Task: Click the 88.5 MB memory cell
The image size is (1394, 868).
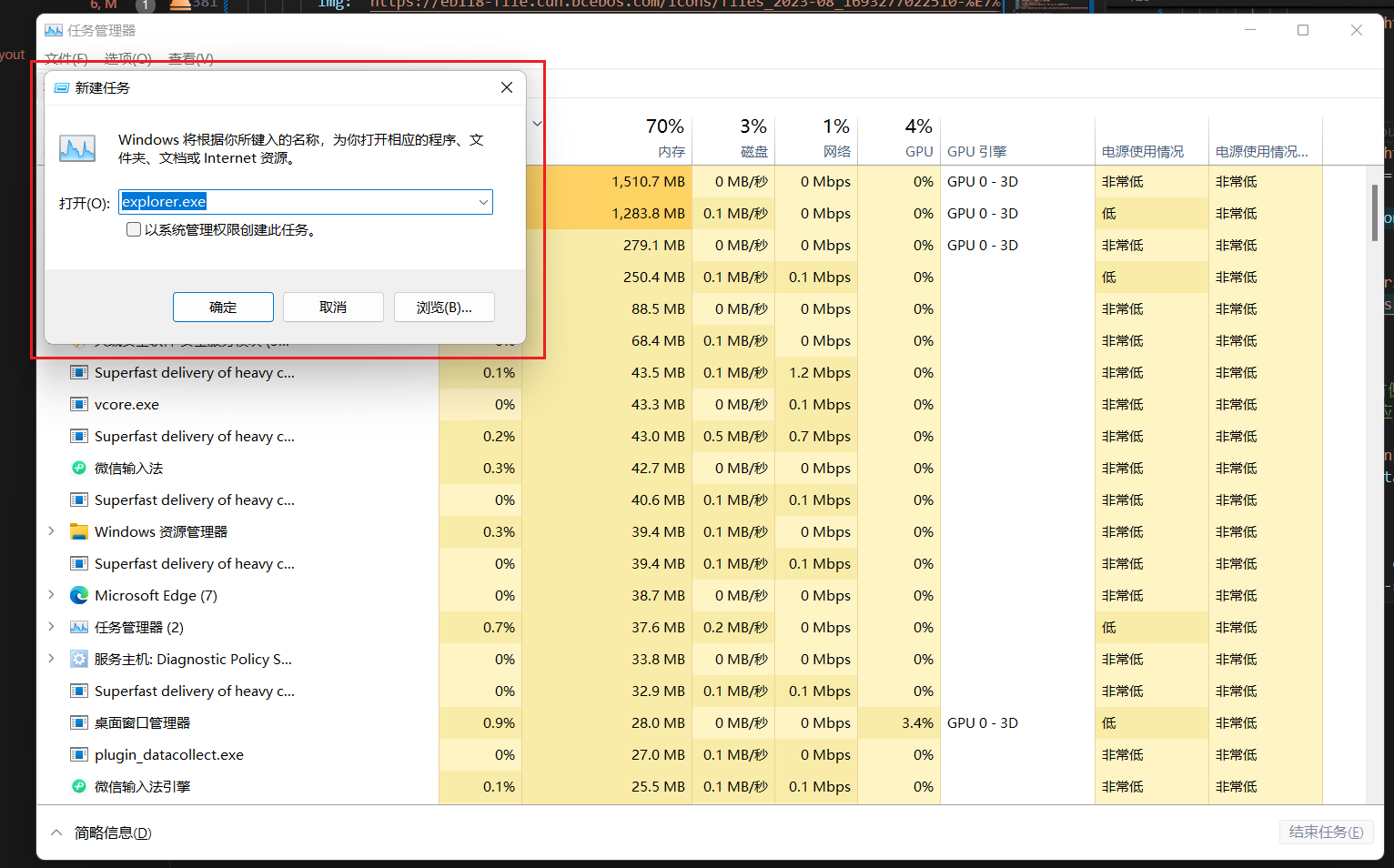Action: coord(608,308)
